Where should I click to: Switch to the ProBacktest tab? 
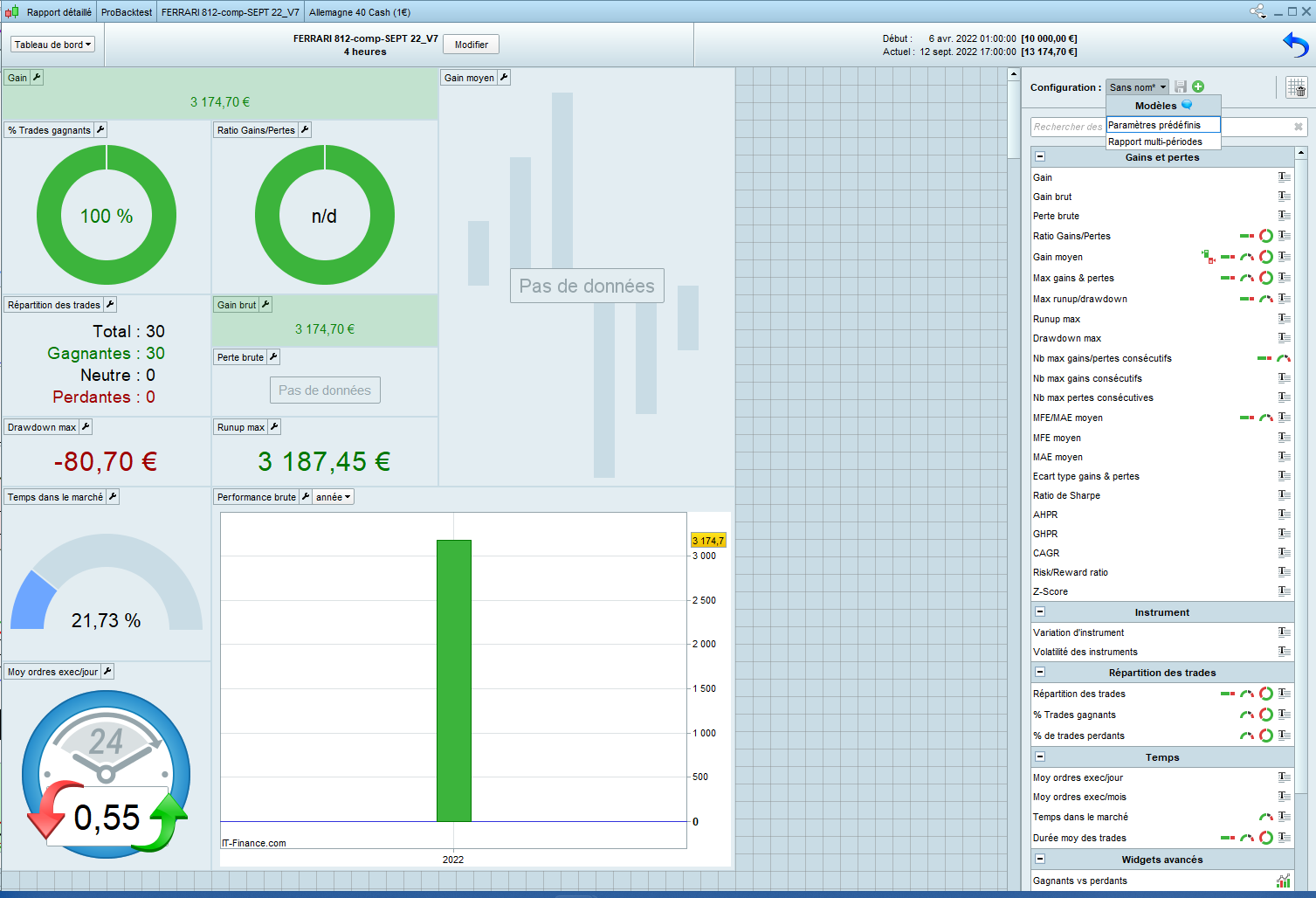coord(127,12)
